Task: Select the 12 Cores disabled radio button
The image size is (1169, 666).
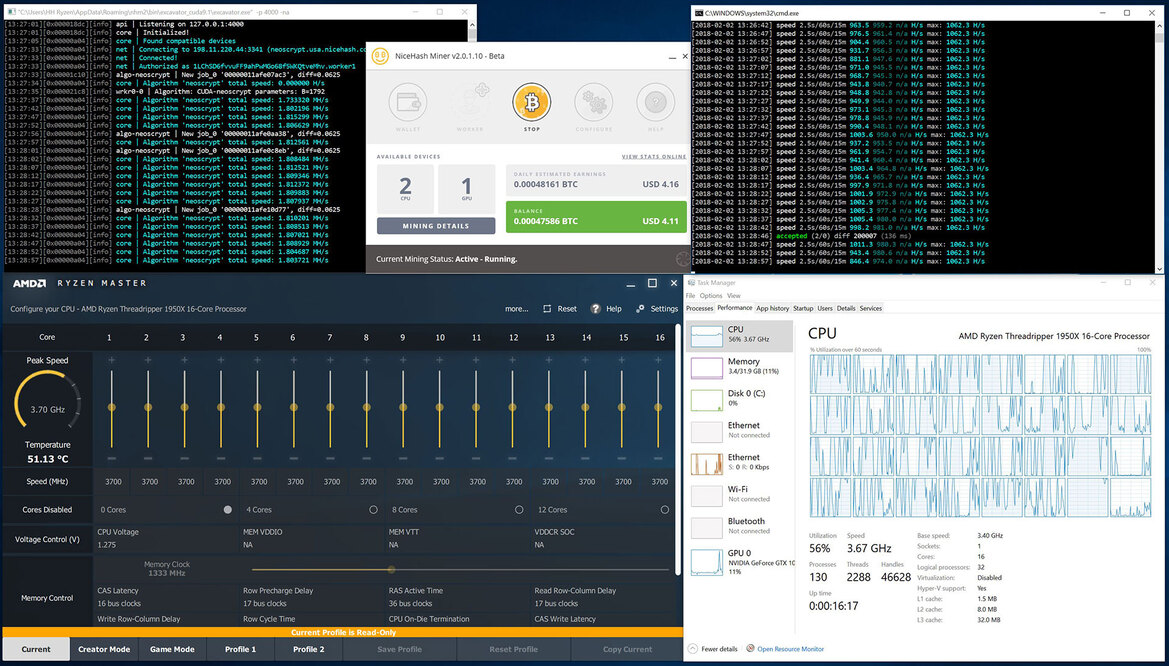Action: [664, 510]
